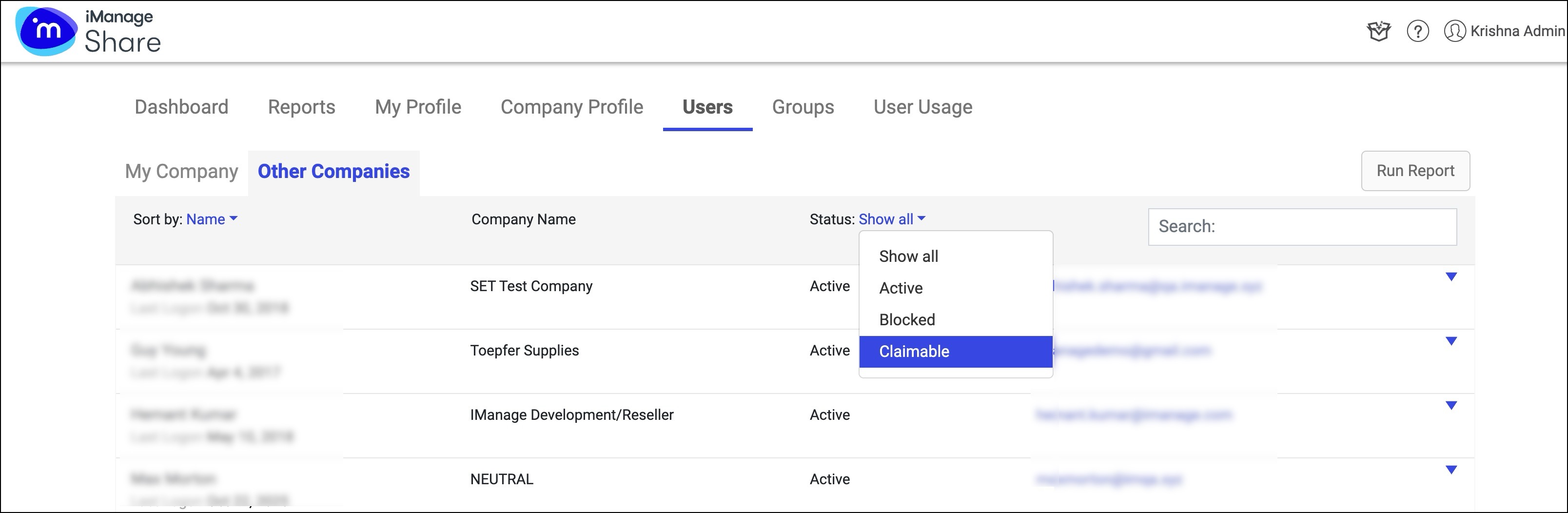Expand the Toepfer Supplies row arrow
The height and width of the screenshot is (513, 1568).
coord(1451,341)
